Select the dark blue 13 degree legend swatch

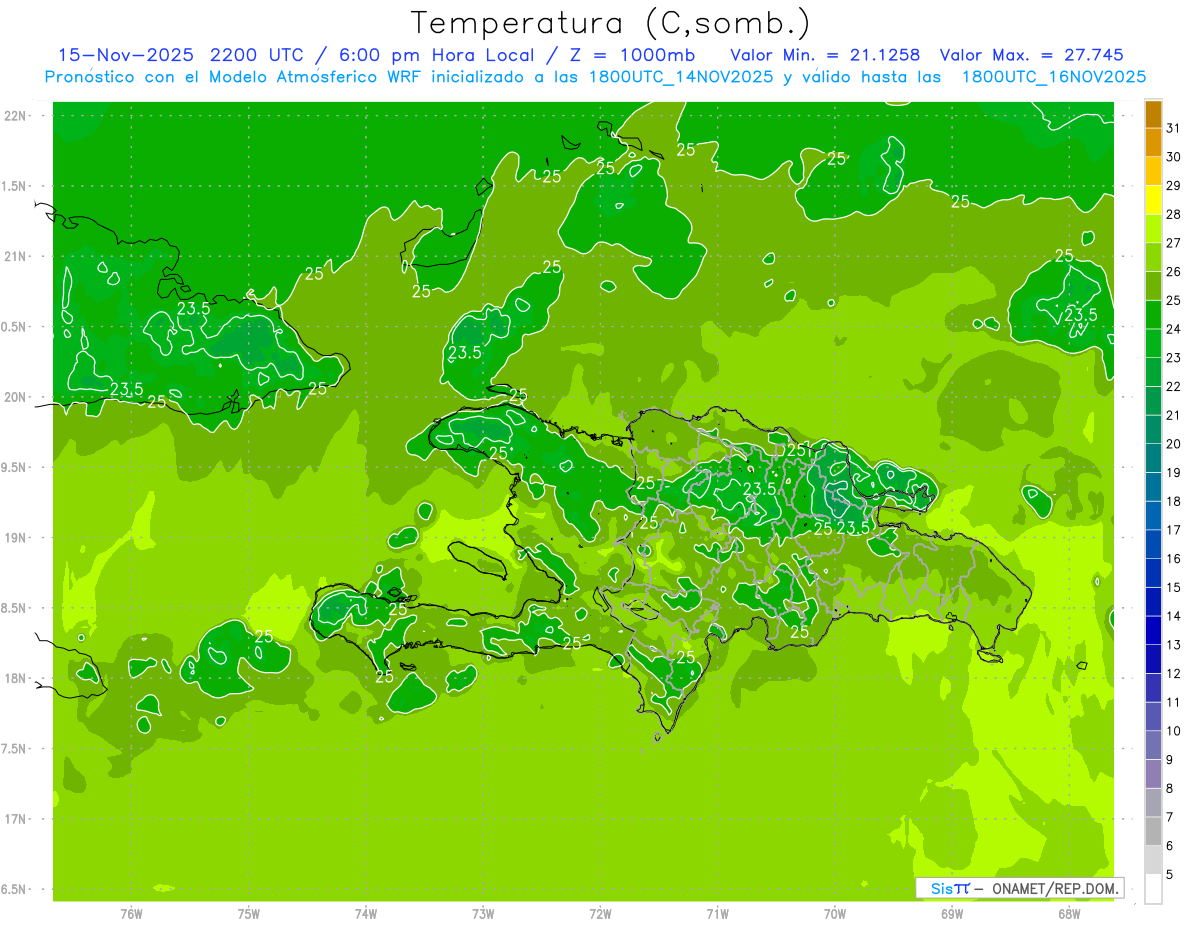(1153, 631)
